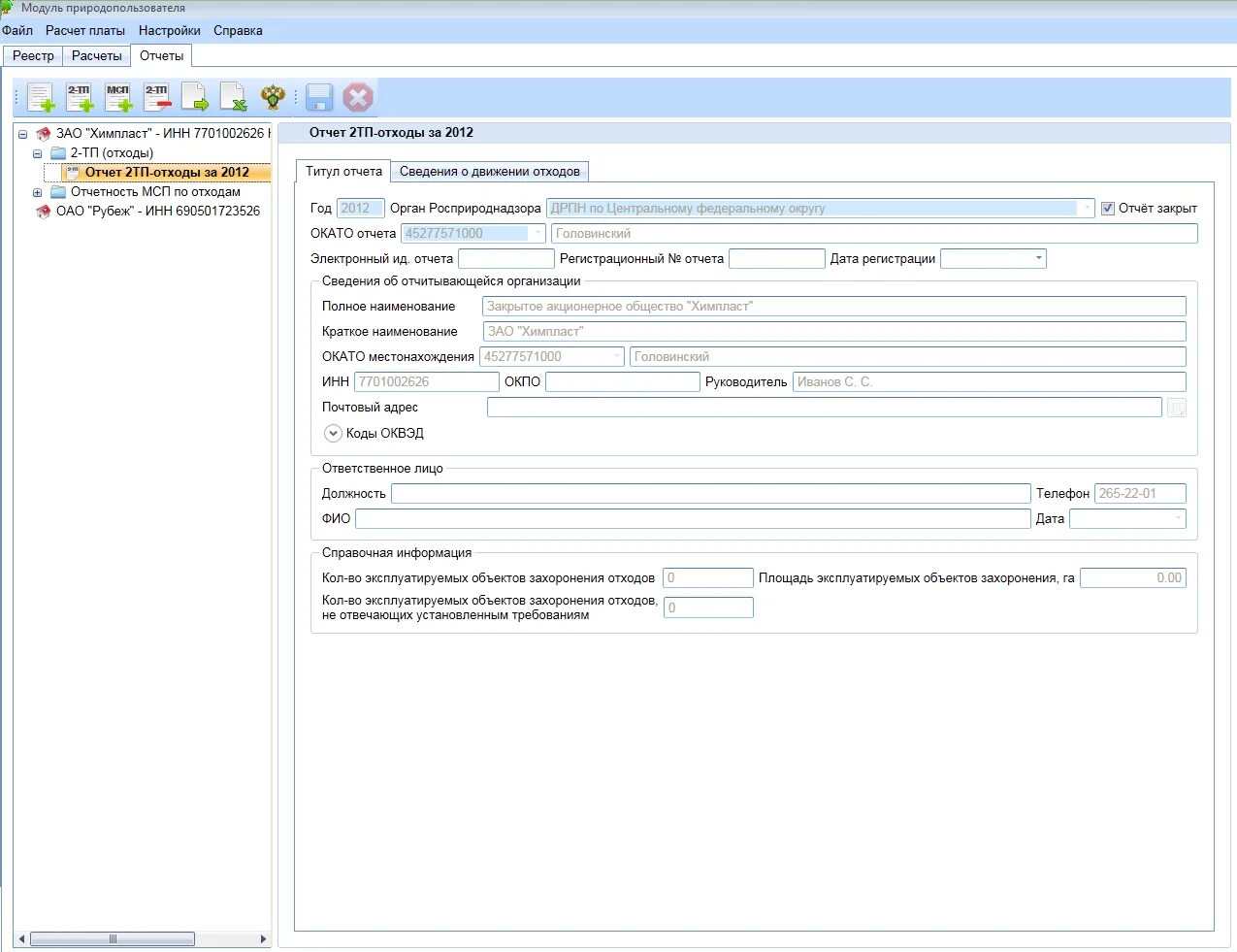Click the Краткое наименование field
The image size is (1237, 952).
(x=833, y=332)
